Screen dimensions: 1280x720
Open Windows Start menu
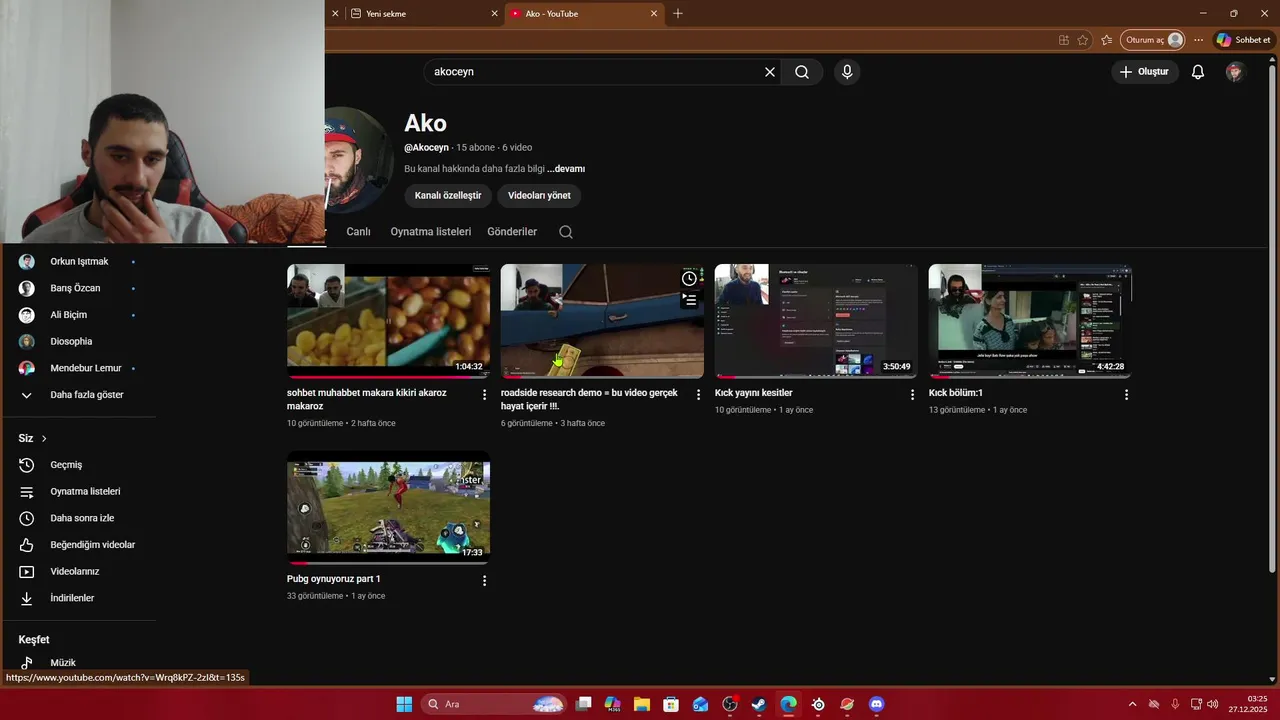404,704
